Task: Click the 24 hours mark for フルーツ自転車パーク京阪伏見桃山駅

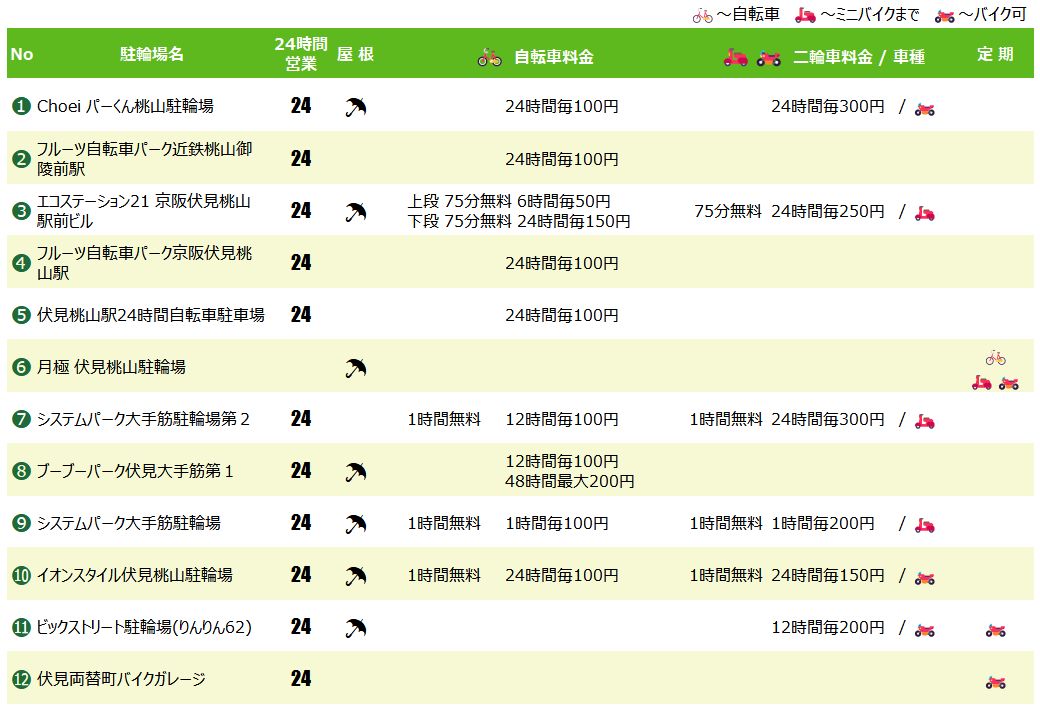Action: click(x=301, y=263)
